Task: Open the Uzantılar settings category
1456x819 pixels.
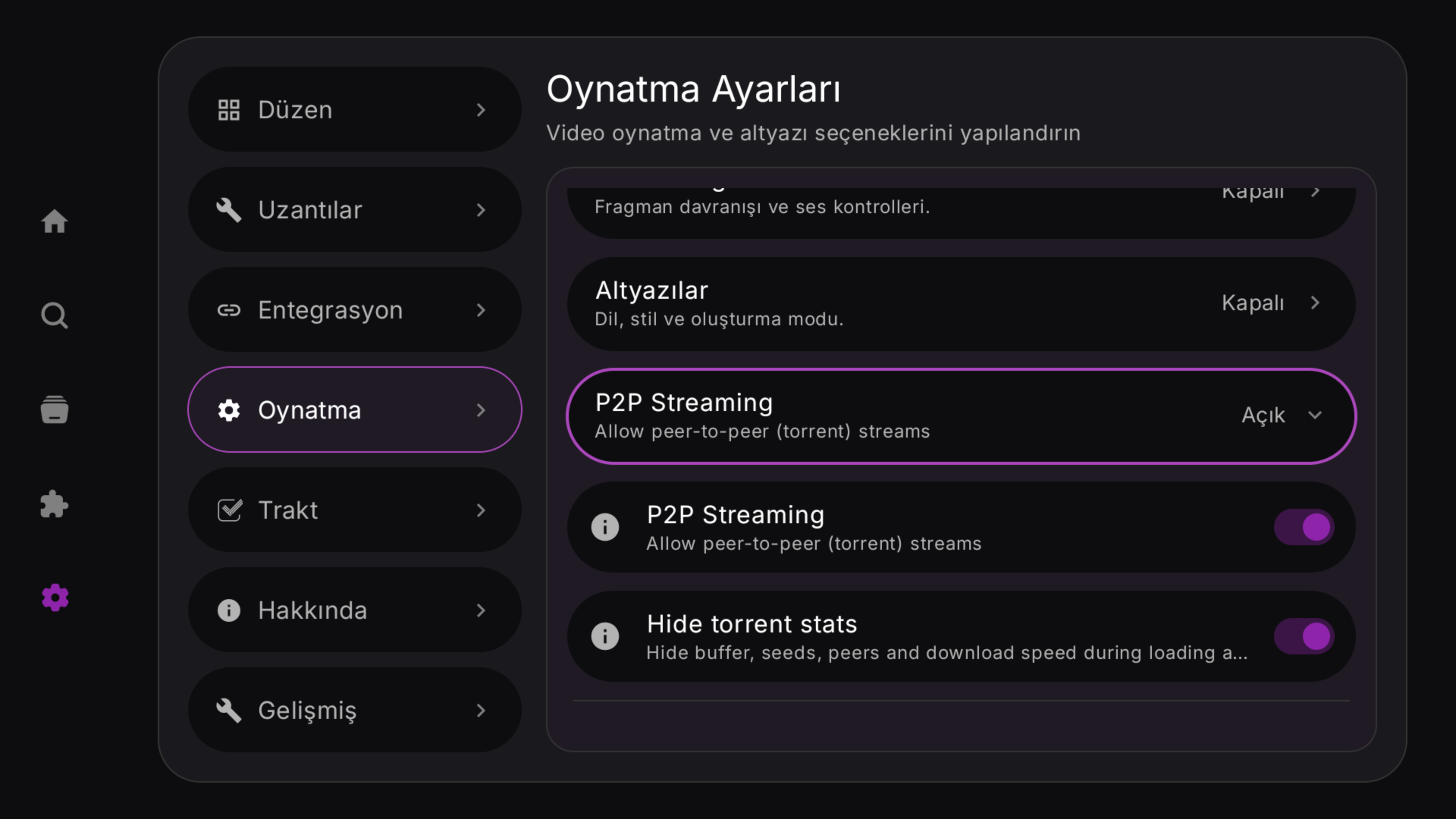Action: (355, 210)
